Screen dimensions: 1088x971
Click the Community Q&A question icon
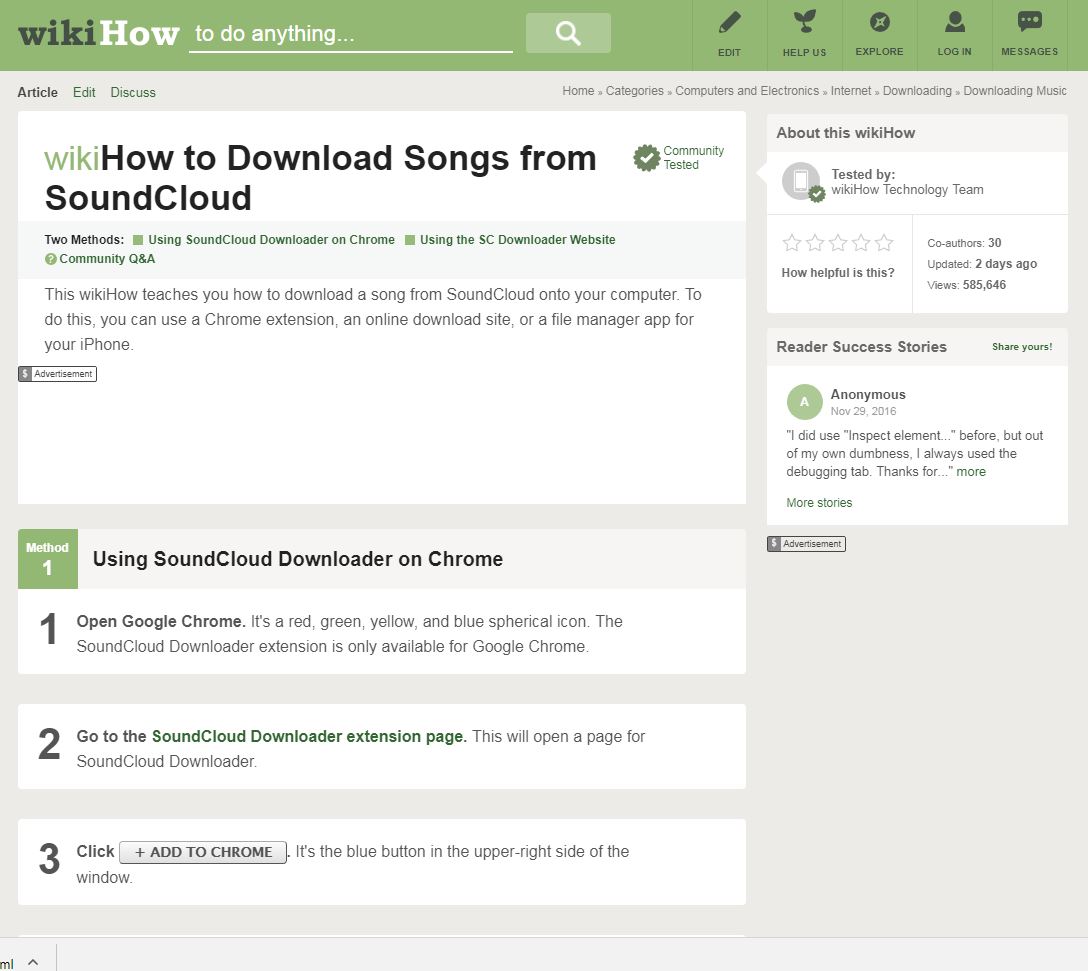51,259
